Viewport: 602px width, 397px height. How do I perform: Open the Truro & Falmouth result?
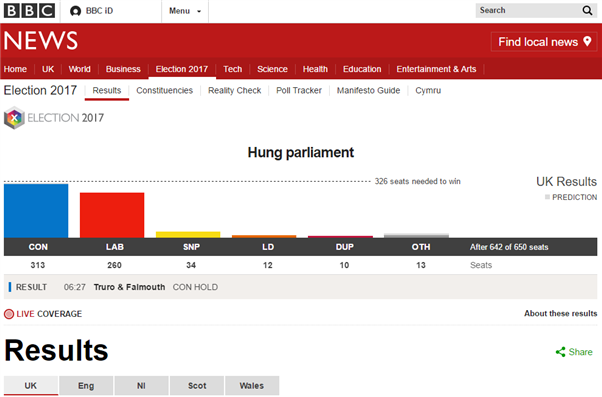click(129, 287)
